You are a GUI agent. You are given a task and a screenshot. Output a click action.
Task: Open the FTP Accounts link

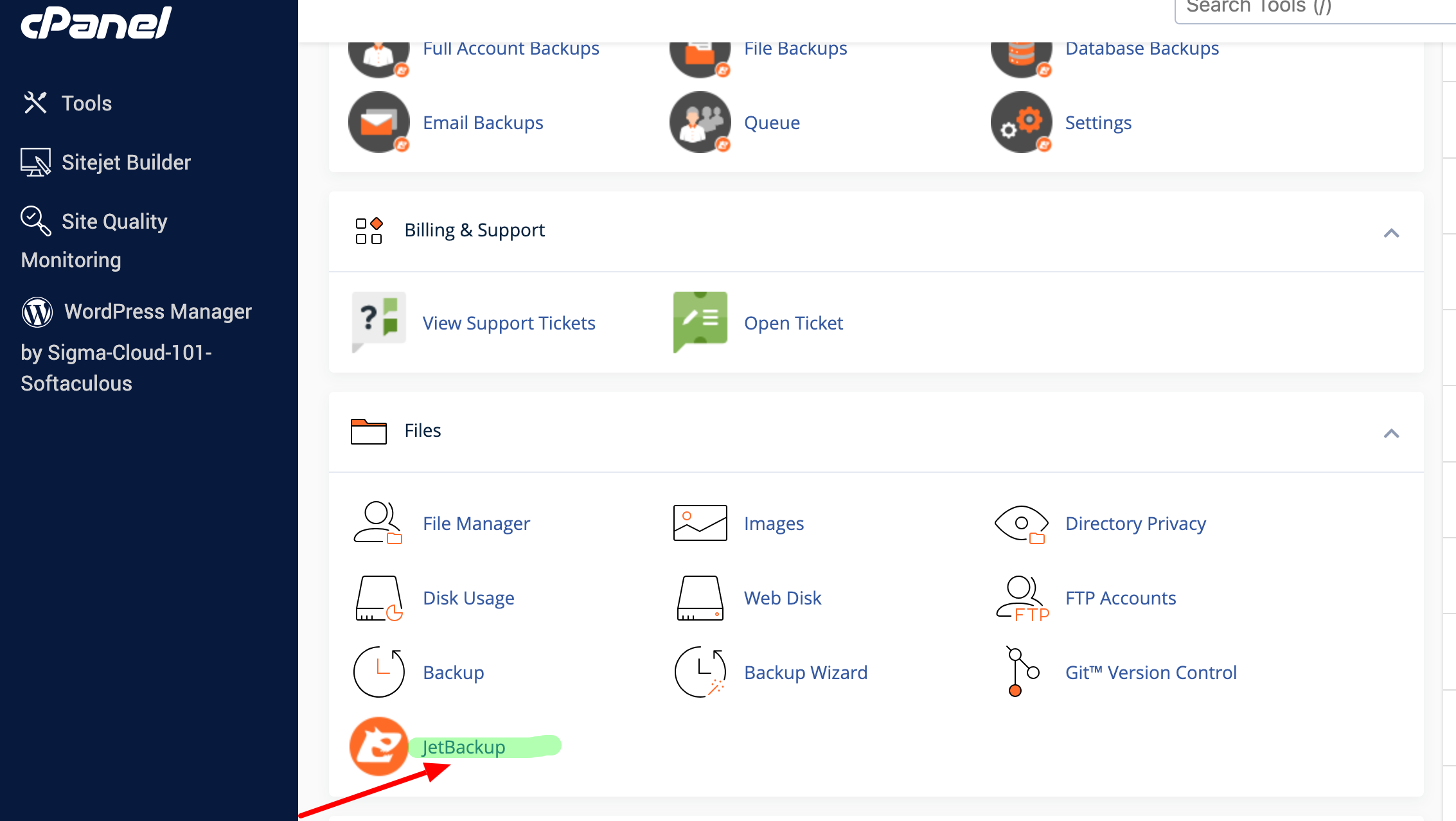point(1121,598)
